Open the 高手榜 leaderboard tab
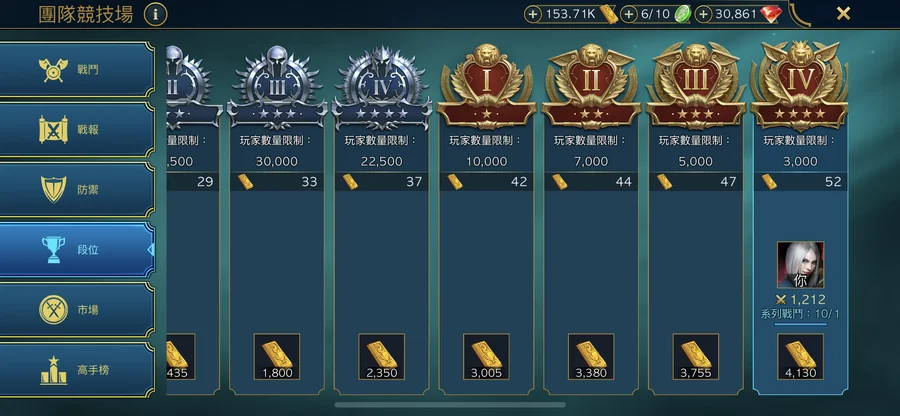 [x=77, y=370]
